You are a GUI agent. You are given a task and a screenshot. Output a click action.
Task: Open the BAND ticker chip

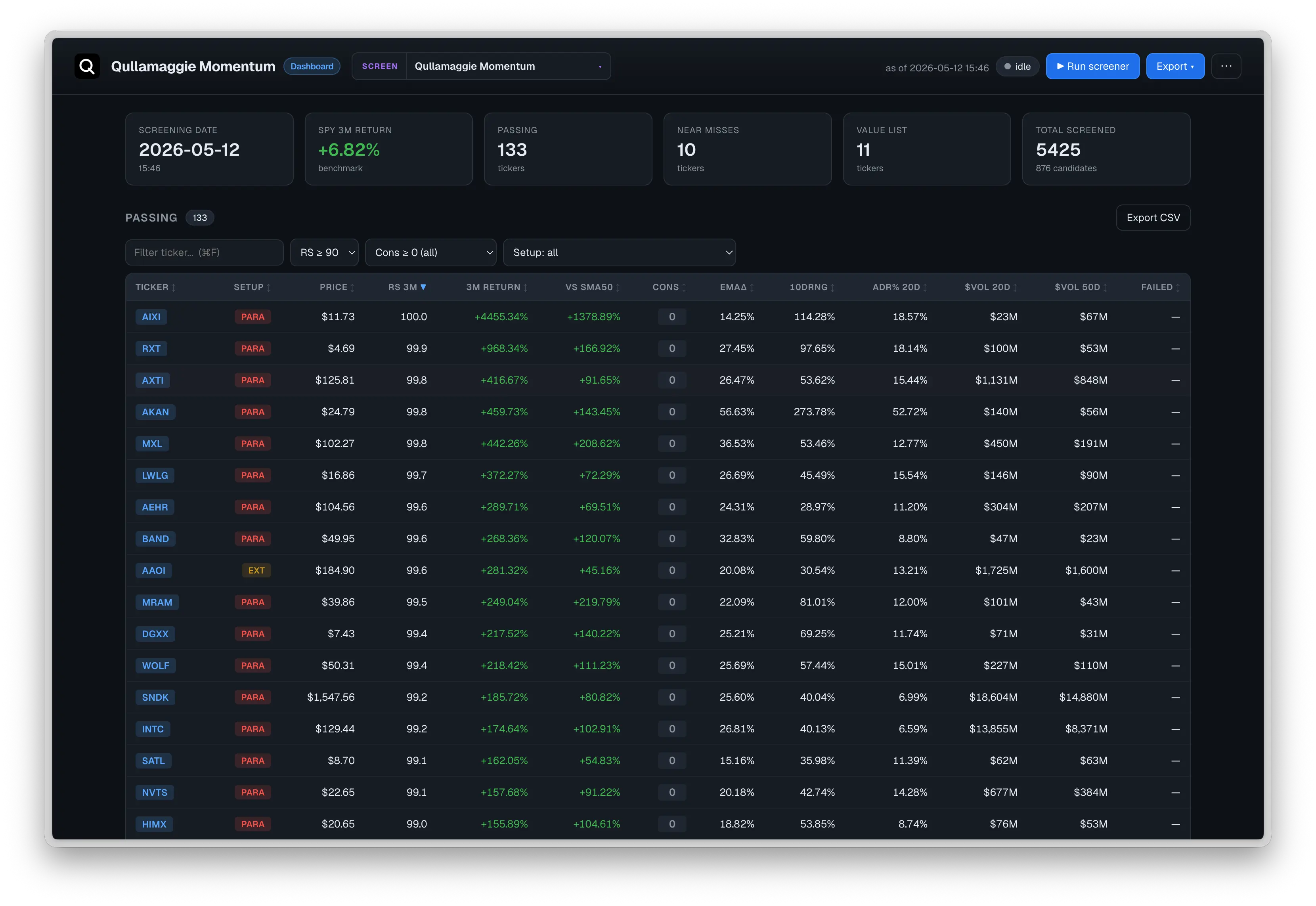click(155, 539)
